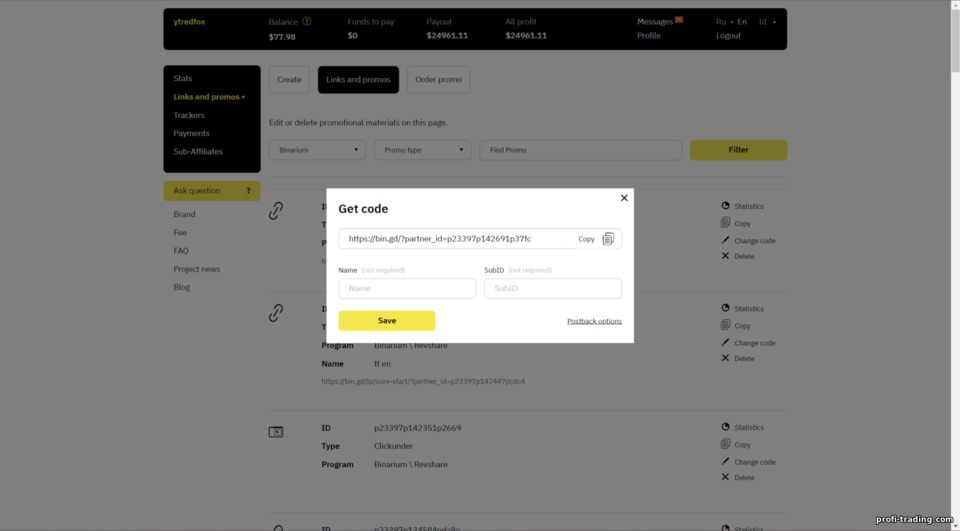Open the Fee link
The width and height of the screenshot is (960, 531).
(x=180, y=233)
